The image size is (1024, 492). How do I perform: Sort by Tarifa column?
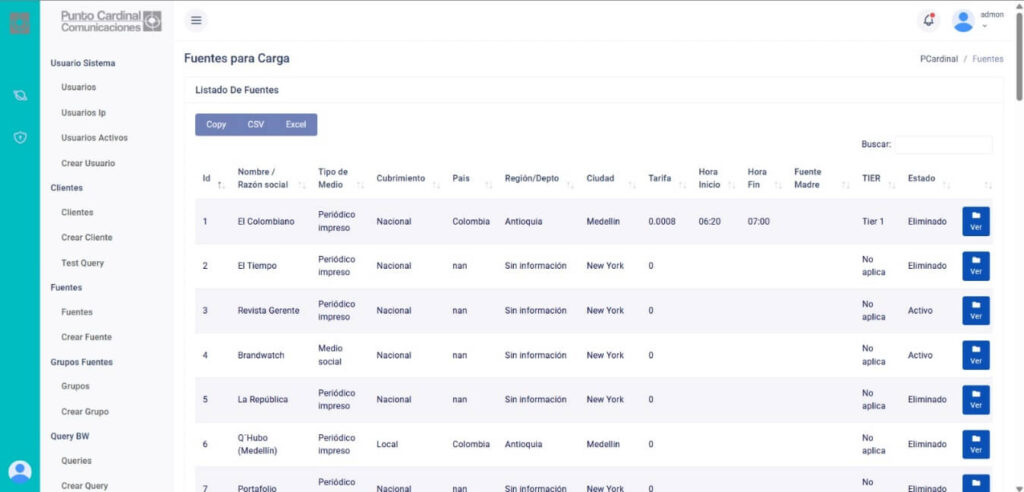(667, 178)
